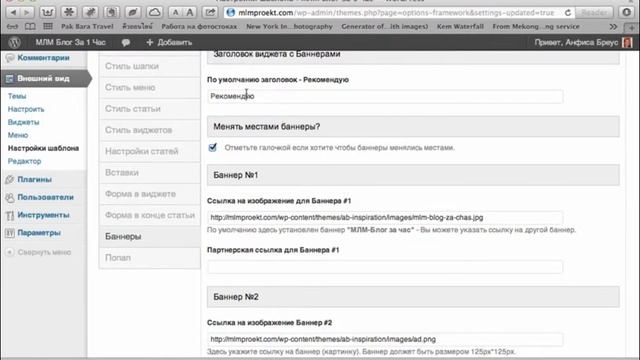
Task: Open the 'Меню' submenu item
Action: 18,135
